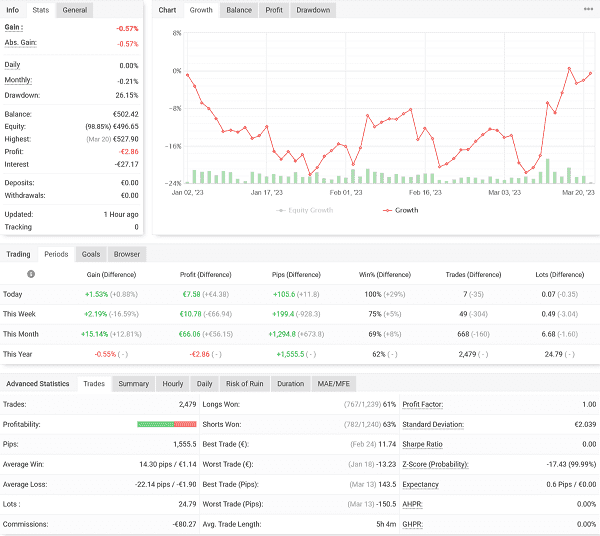Switch to the Periods tab
Image resolution: width=600 pixels, height=536 pixels.
coord(56,254)
